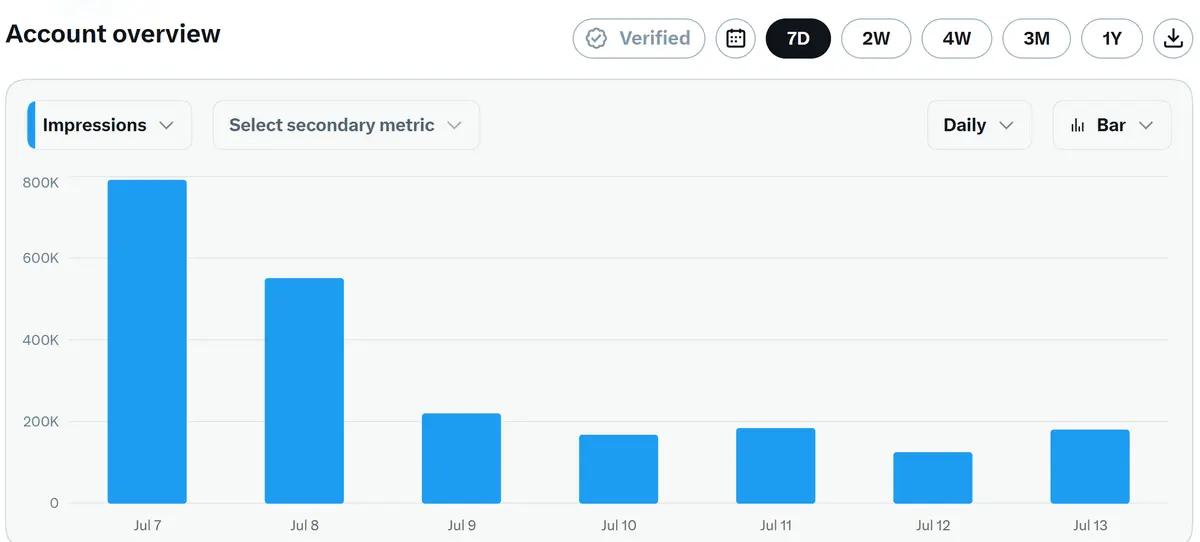Open the Daily granularity dropdown
This screenshot has height=542, width=1200.
point(979,125)
